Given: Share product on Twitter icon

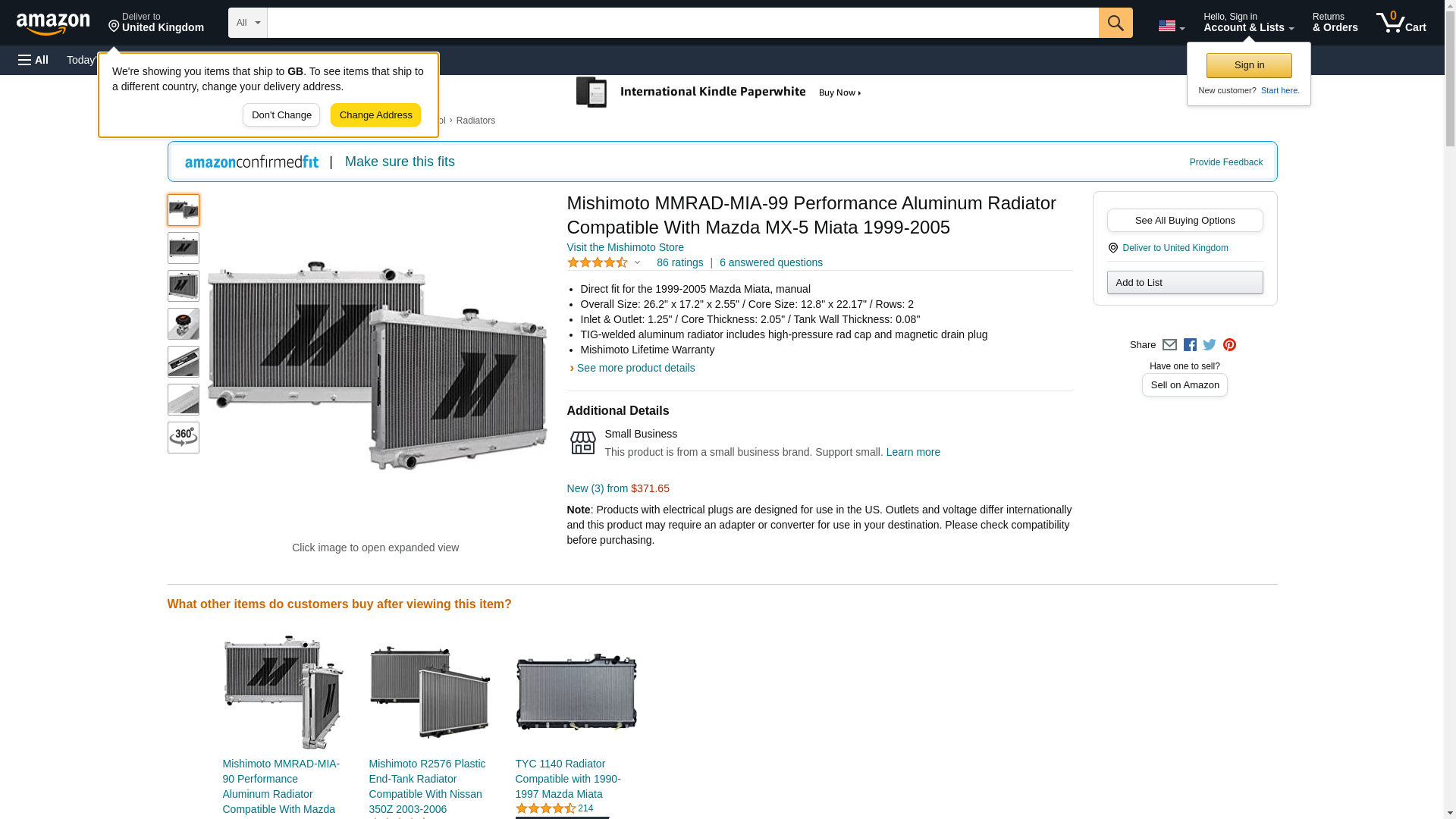Looking at the screenshot, I should pos(1210,345).
